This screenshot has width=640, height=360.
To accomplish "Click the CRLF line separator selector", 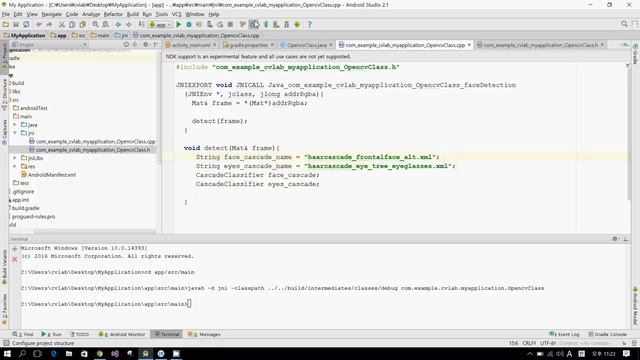I will pyautogui.click(x=529, y=343).
